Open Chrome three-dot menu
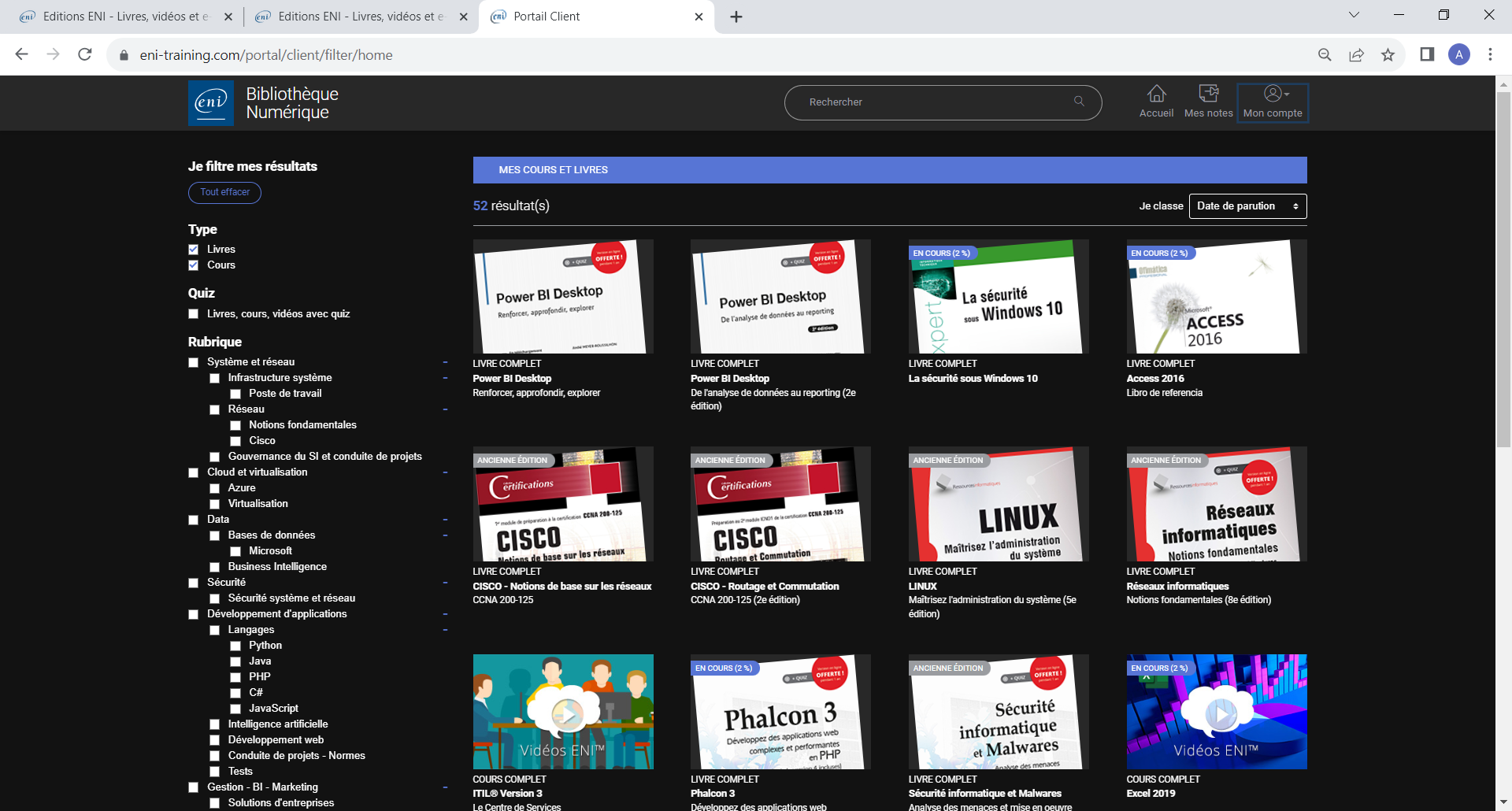The width and height of the screenshot is (1512, 811). (x=1490, y=54)
